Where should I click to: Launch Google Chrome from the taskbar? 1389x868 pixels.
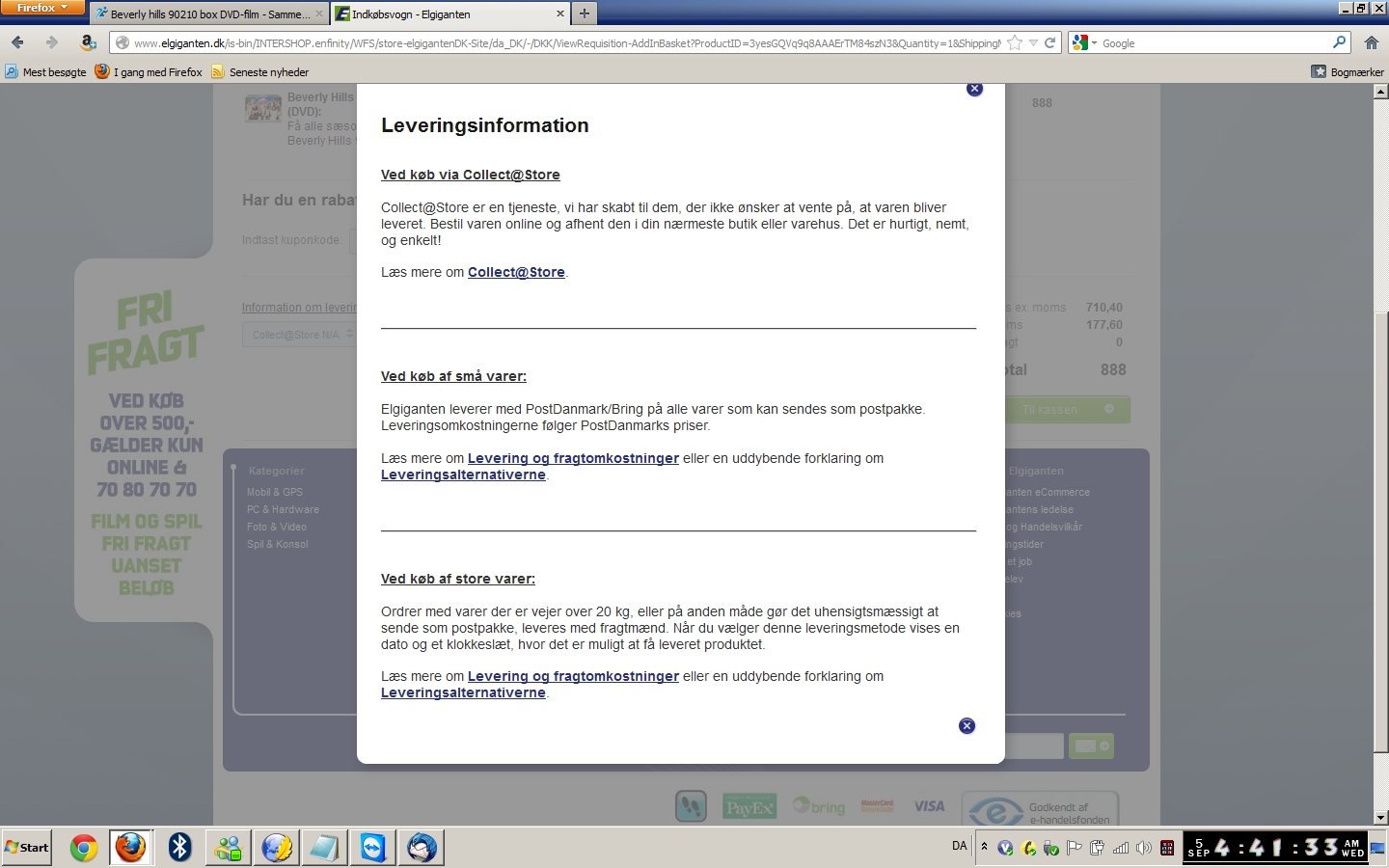point(84,848)
